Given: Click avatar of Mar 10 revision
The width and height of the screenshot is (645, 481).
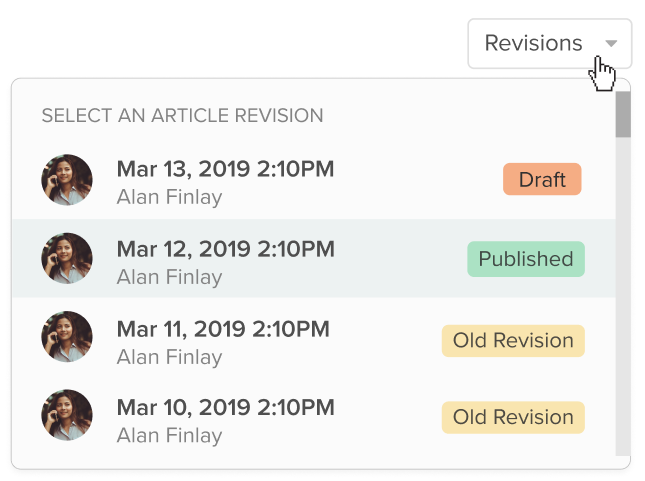Looking at the screenshot, I should click(x=67, y=415).
